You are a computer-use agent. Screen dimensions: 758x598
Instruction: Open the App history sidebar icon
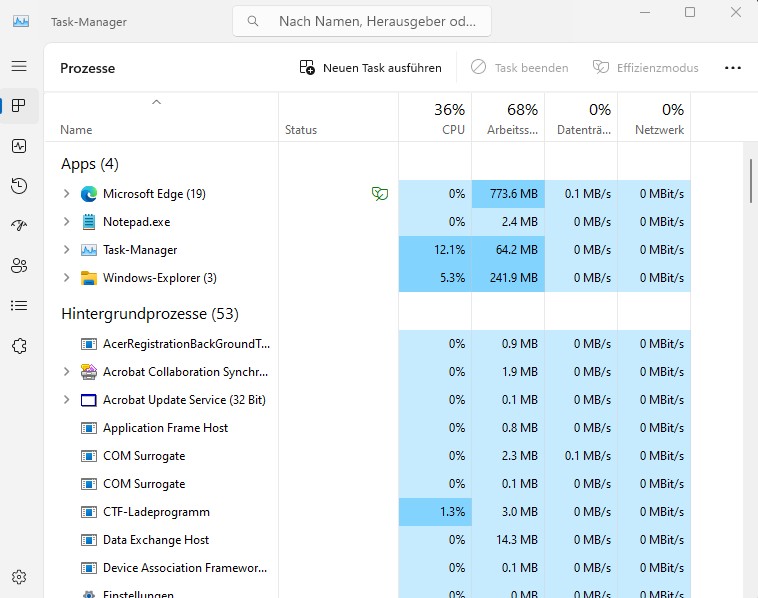(x=19, y=186)
